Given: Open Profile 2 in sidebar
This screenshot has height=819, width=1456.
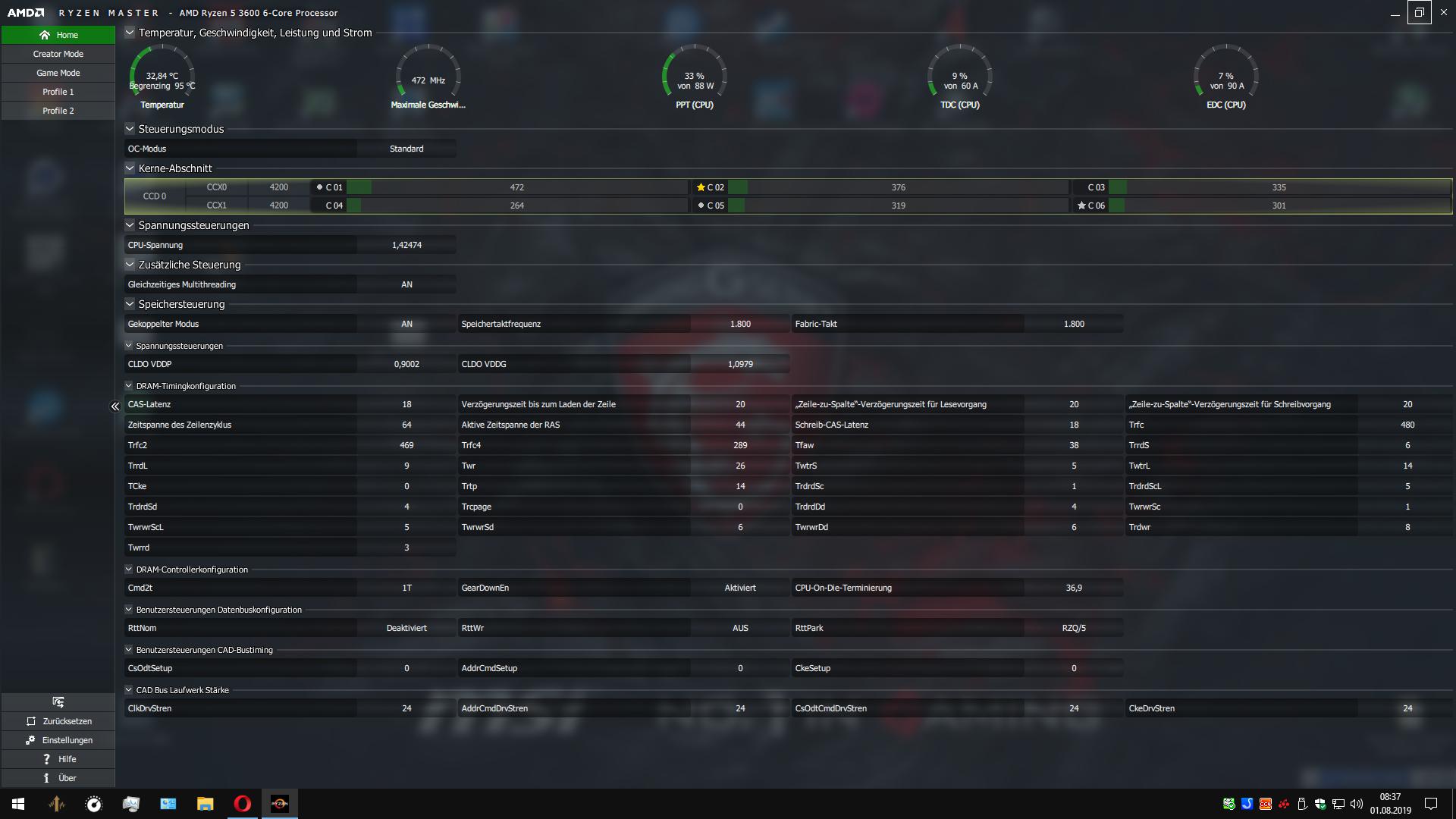Looking at the screenshot, I should pos(58,111).
